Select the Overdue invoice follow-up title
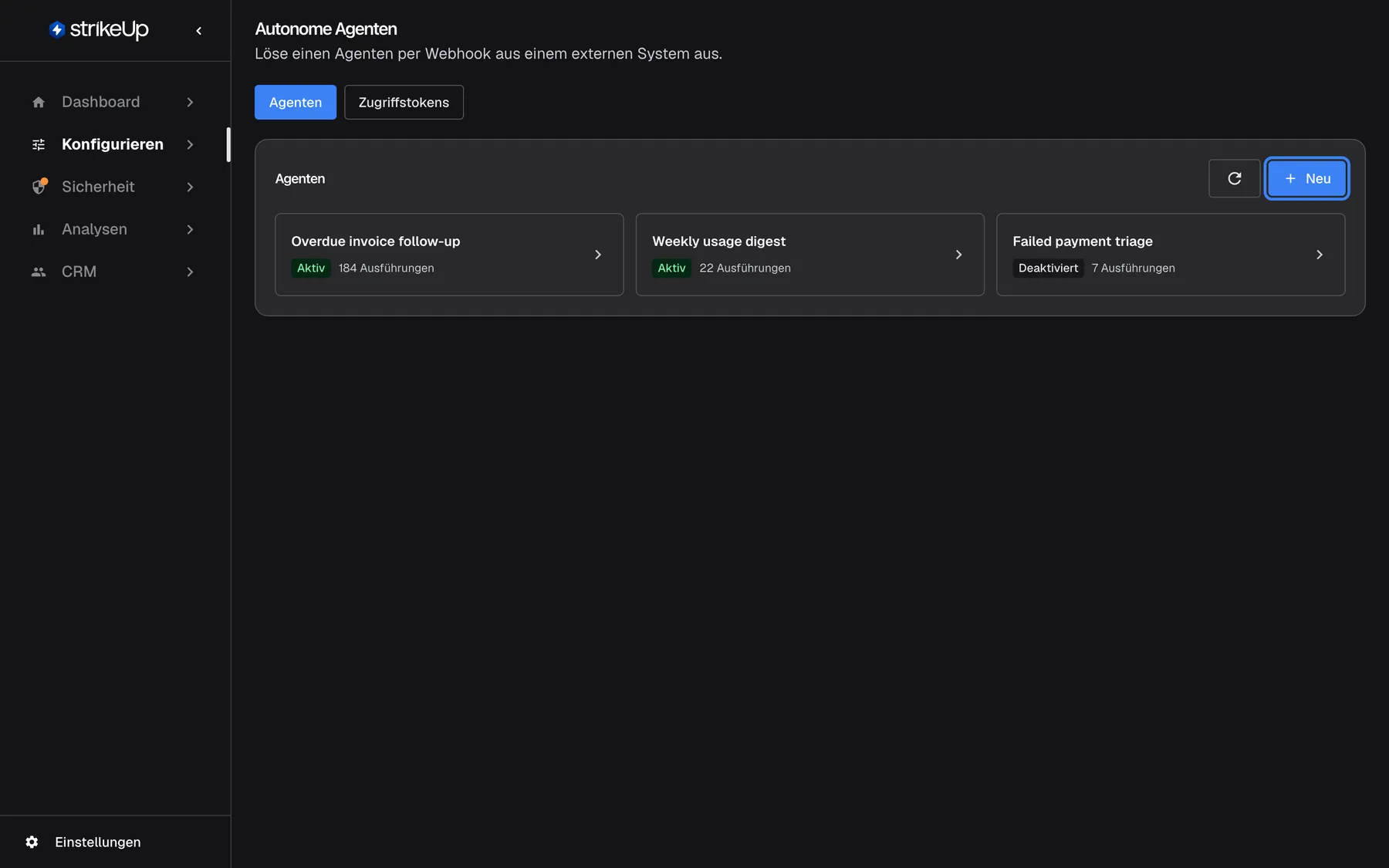This screenshot has width=1389, height=868. pyautogui.click(x=375, y=241)
